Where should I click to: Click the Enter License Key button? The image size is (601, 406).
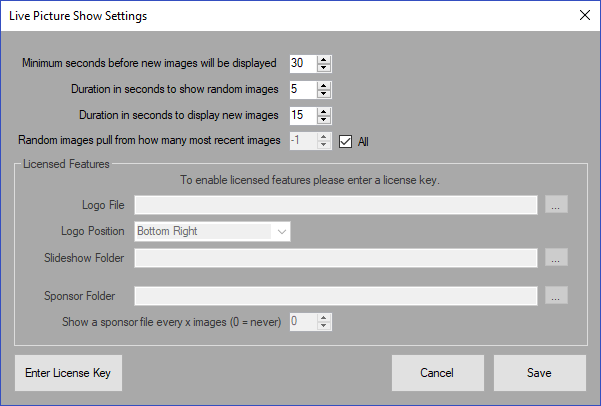coord(68,373)
